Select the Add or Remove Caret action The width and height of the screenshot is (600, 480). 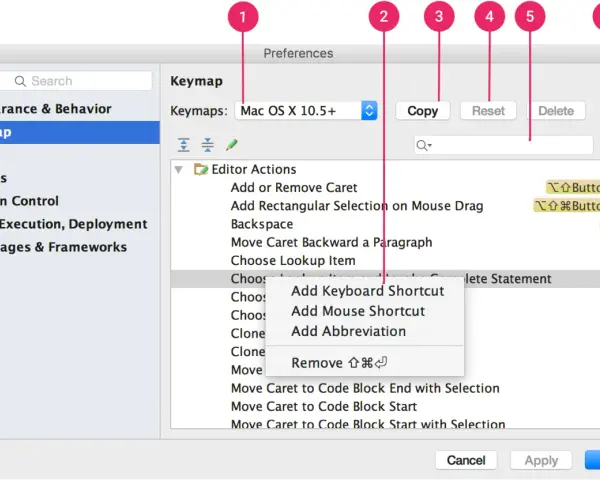tap(294, 188)
